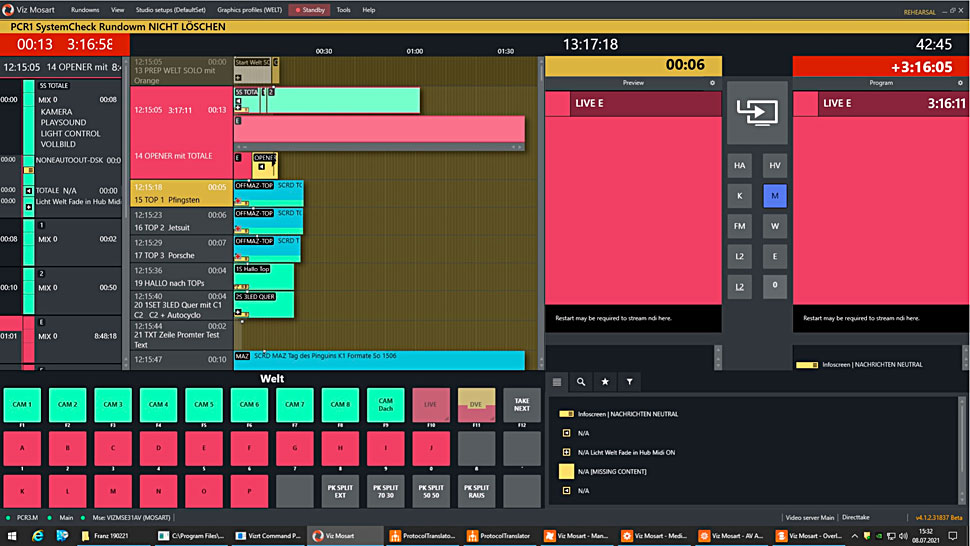Click the OPENER yellow timeline block
This screenshot has height=546, width=970.
265,166
